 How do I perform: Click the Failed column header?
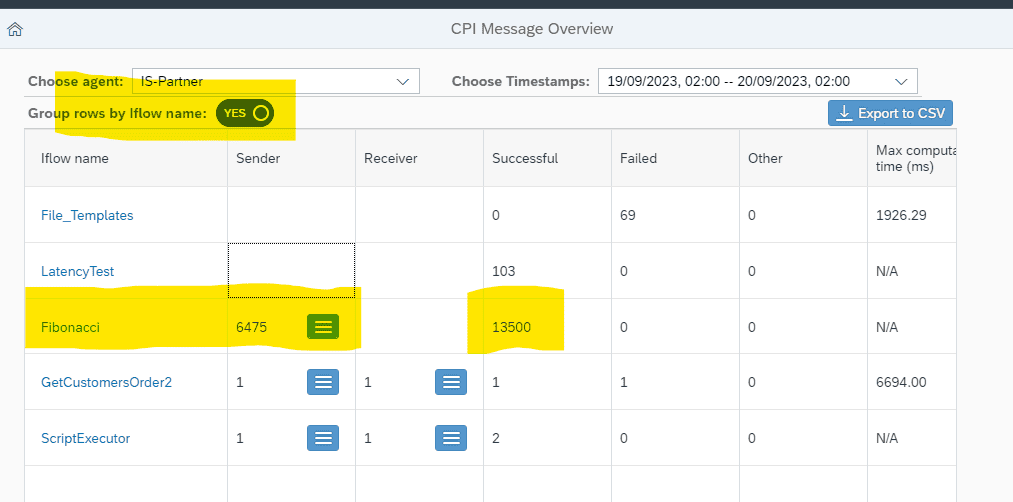tap(675, 158)
